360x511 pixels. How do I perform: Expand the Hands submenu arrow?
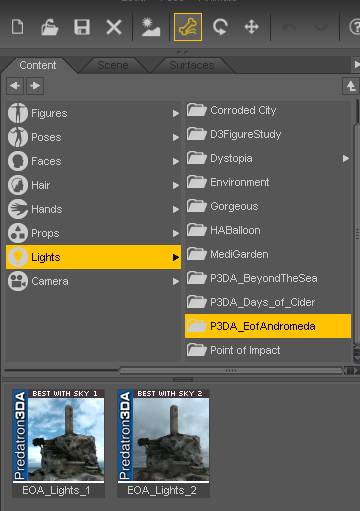click(x=176, y=209)
